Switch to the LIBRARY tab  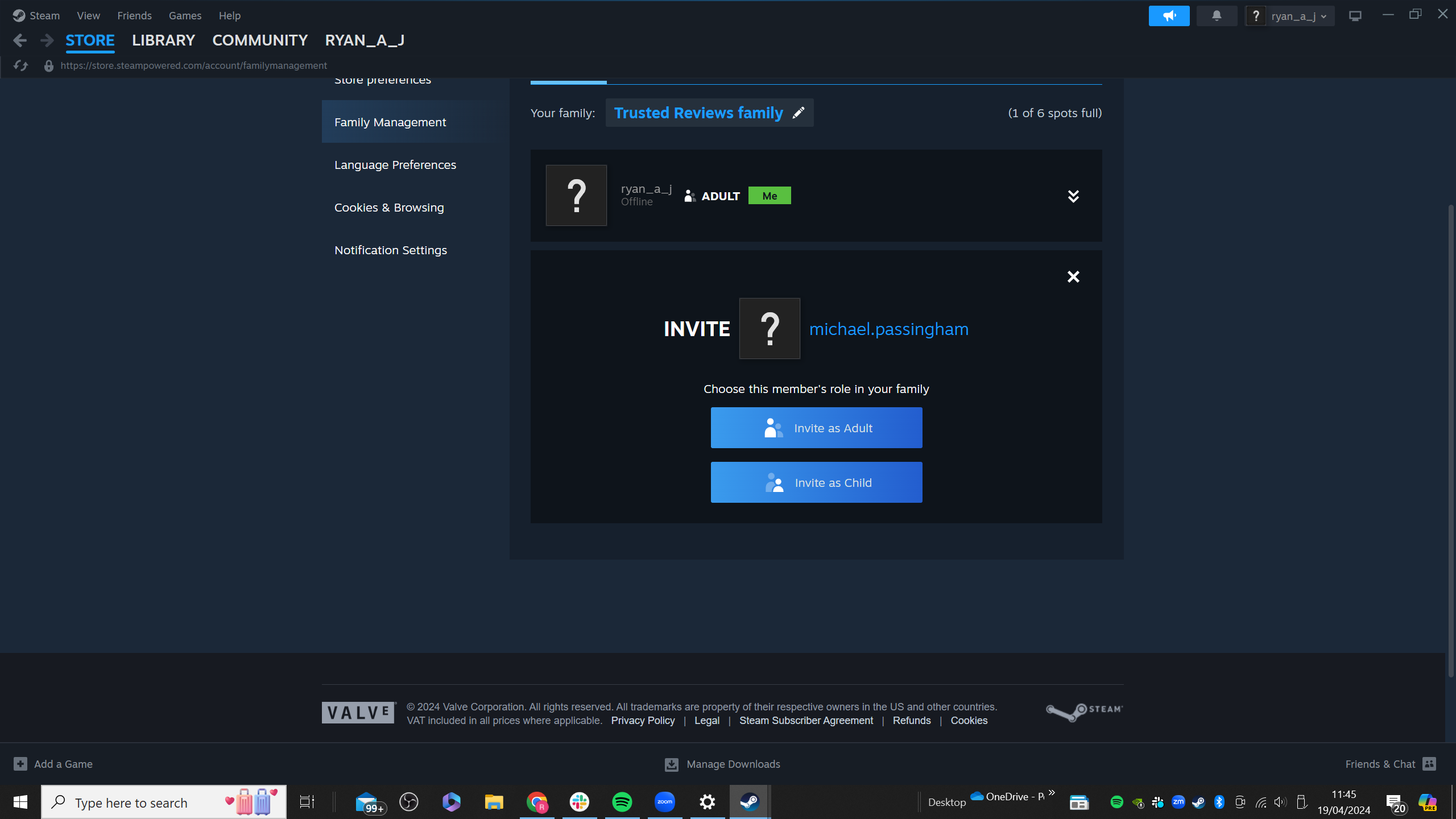click(163, 40)
